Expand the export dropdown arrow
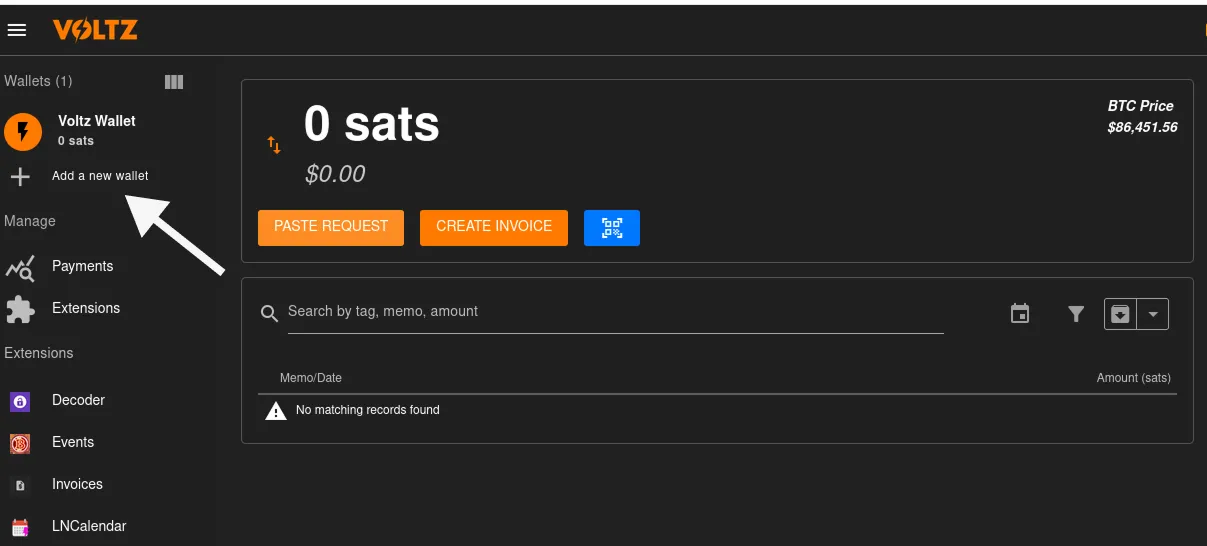Image resolution: width=1207 pixels, height=546 pixels. tap(1153, 314)
